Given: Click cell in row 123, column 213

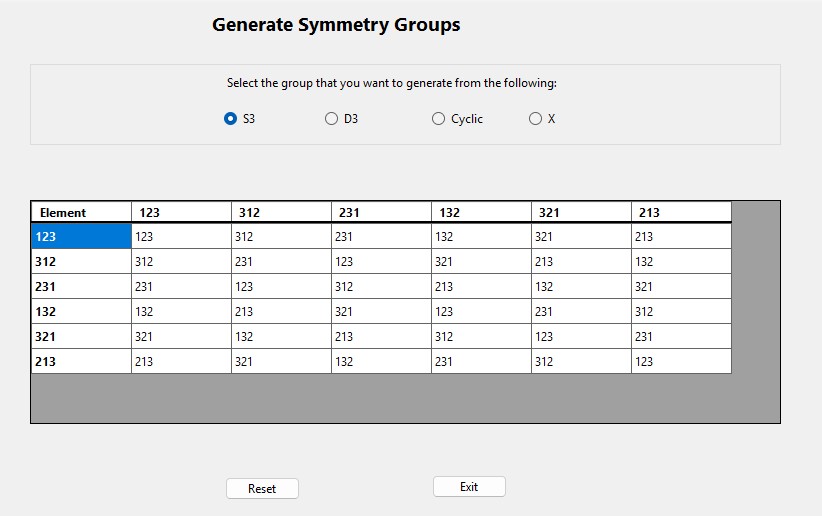Looking at the screenshot, I should [x=682, y=236].
